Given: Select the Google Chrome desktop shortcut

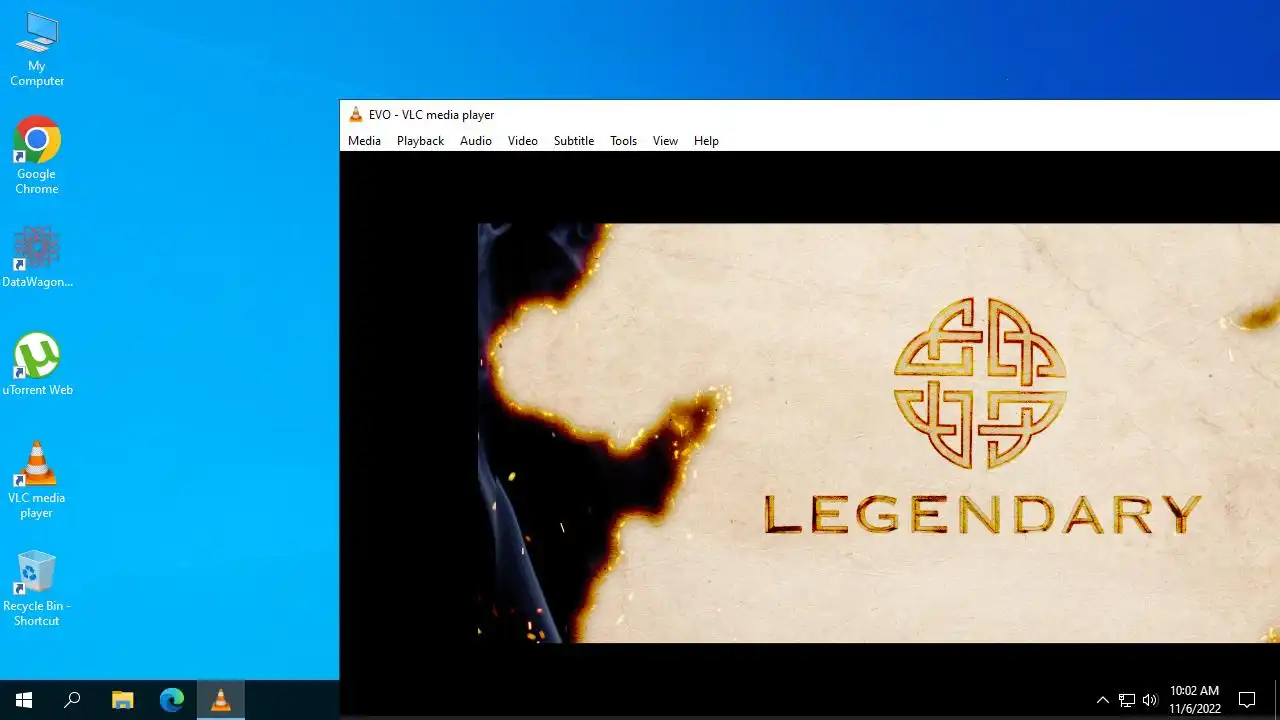Looking at the screenshot, I should point(37,156).
